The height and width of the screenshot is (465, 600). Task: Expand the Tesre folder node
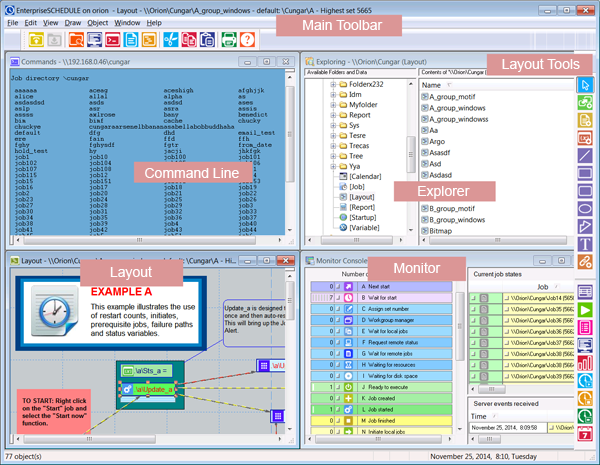[x=333, y=135]
